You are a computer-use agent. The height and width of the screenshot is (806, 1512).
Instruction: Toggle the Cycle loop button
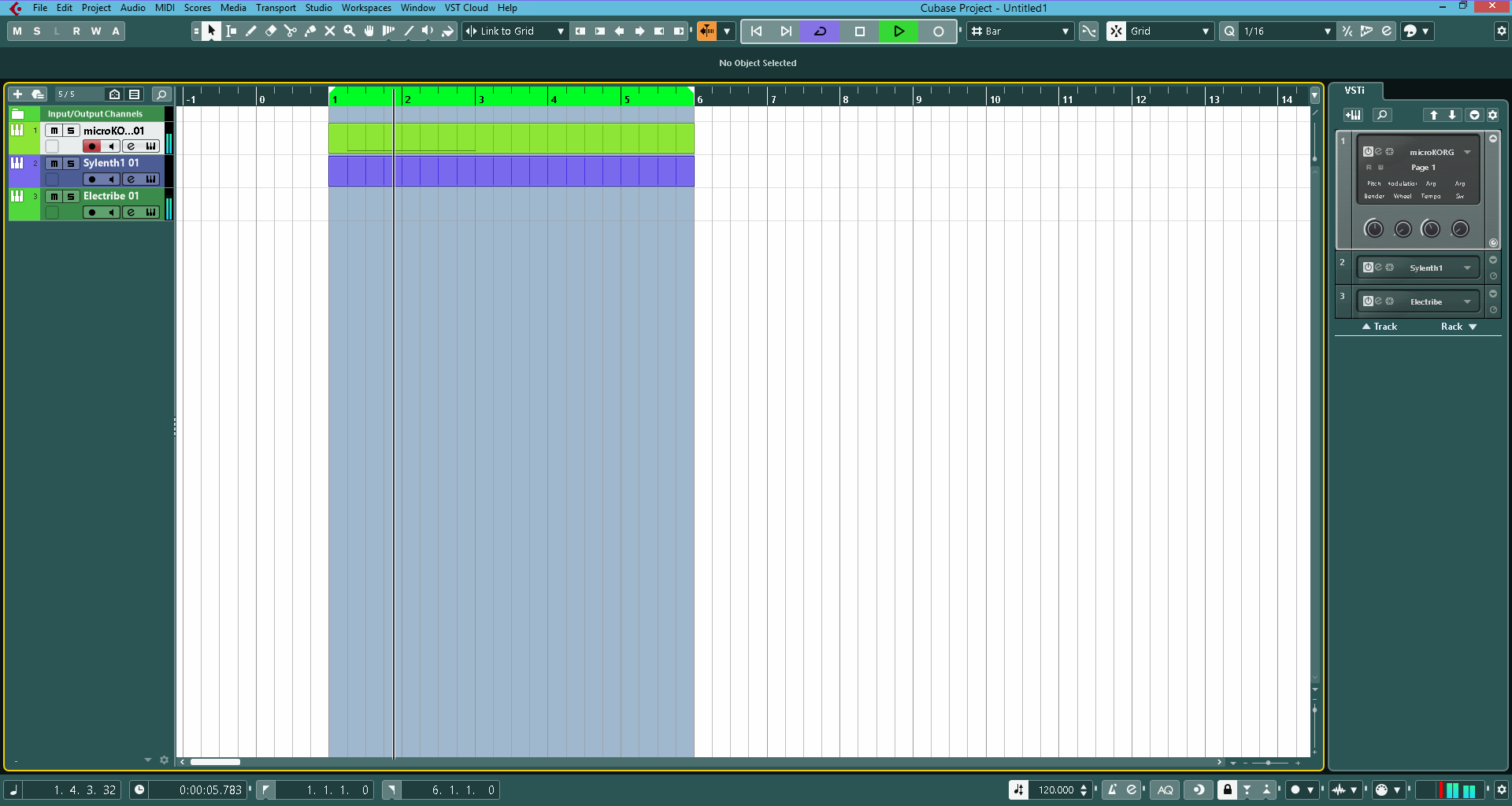tap(820, 31)
